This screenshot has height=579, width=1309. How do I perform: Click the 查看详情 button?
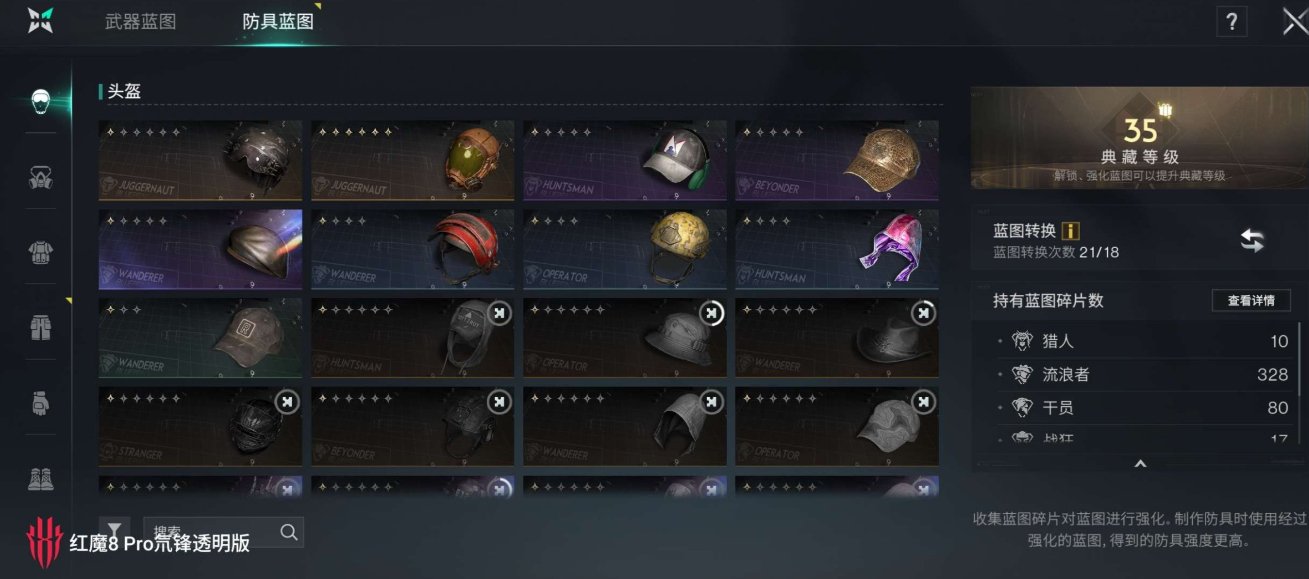coord(1251,301)
